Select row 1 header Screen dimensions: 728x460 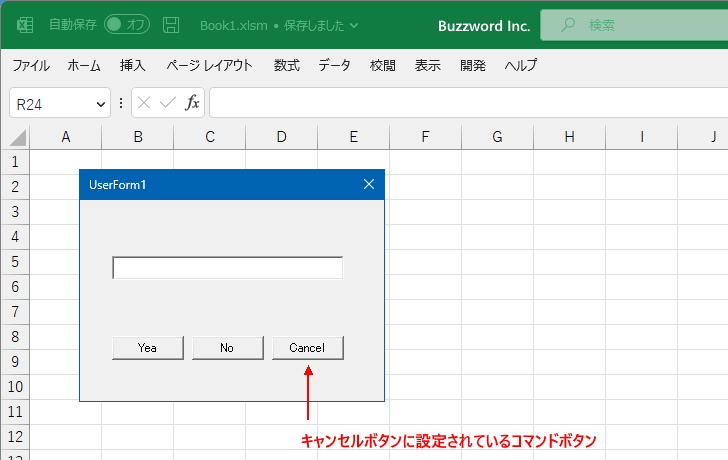pyautogui.click(x=15, y=162)
